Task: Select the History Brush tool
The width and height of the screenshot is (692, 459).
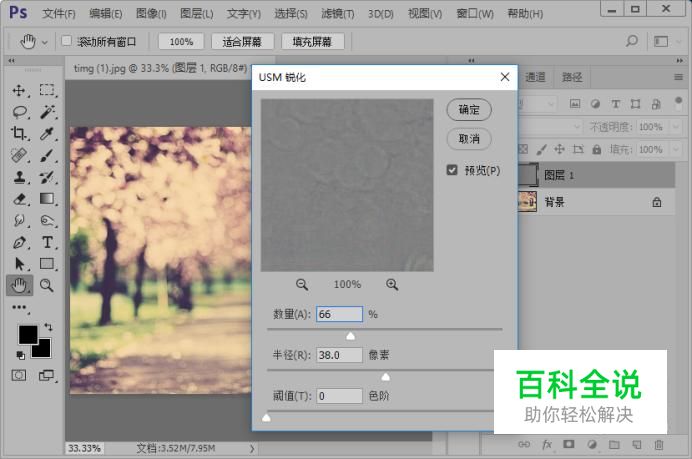Action: [47, 177]
